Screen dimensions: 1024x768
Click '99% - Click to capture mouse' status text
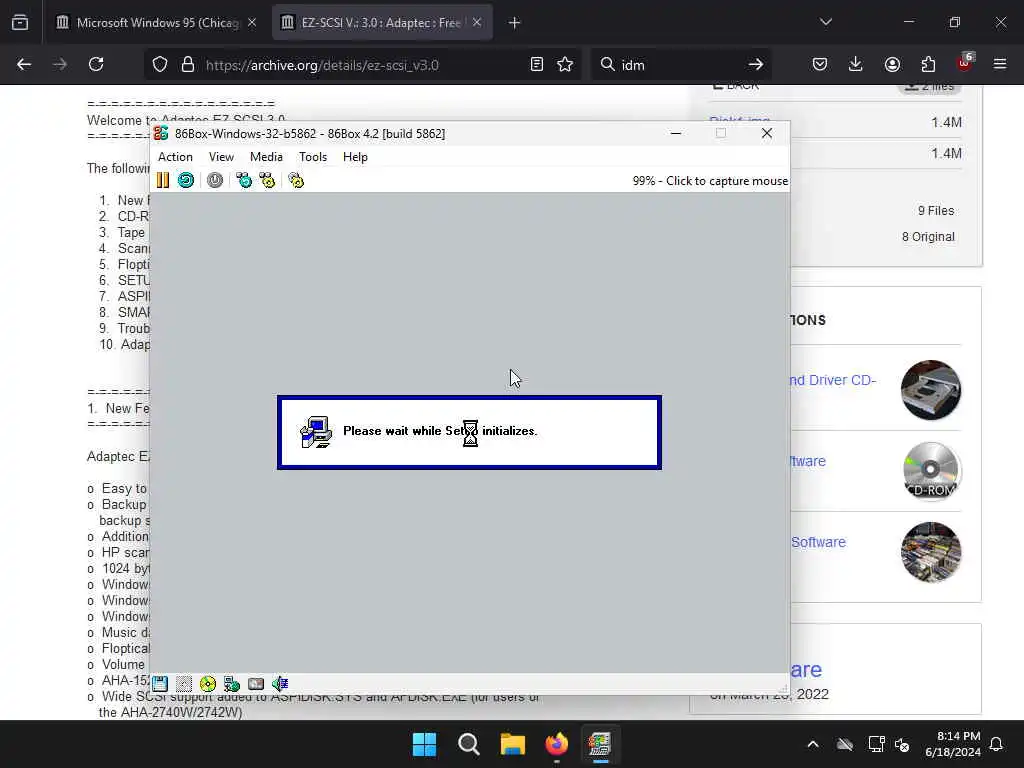[710, 181]
